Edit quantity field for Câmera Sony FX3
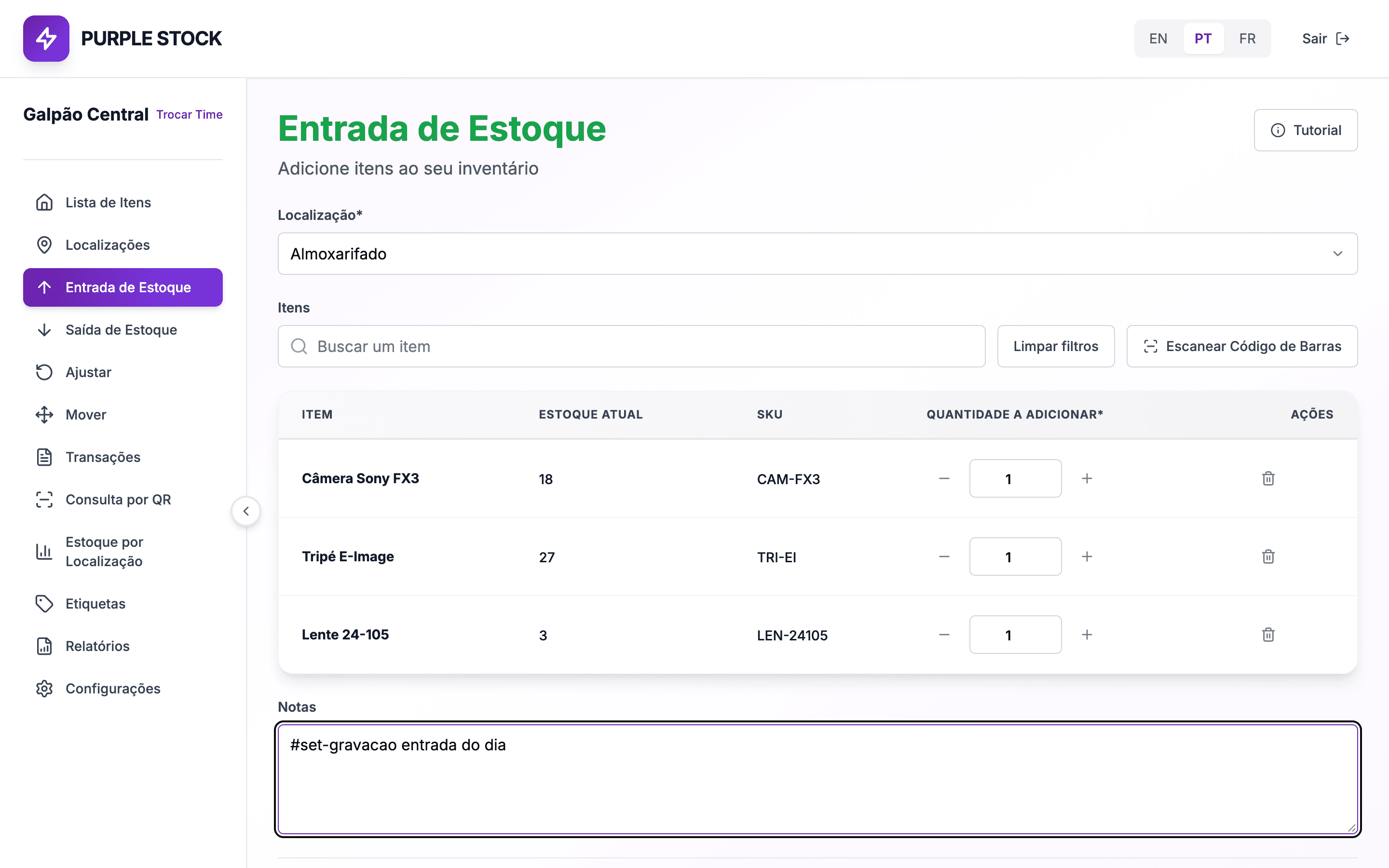 pyautogui.click(x=1015, y=478)
